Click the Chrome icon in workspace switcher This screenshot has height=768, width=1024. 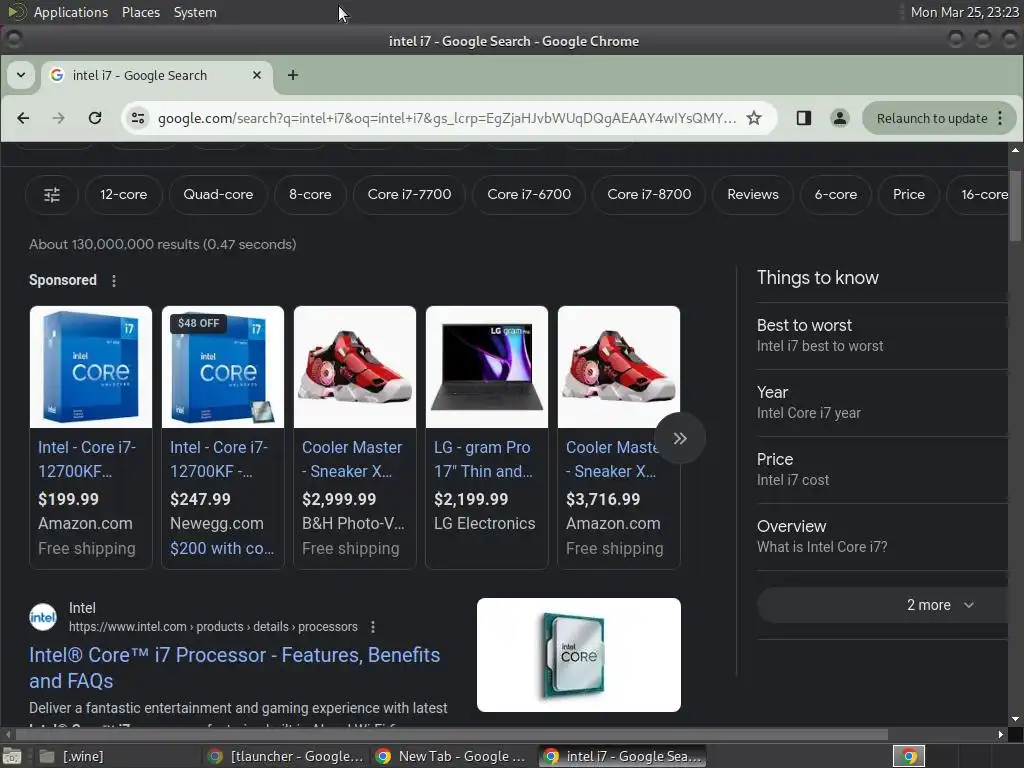909,756
